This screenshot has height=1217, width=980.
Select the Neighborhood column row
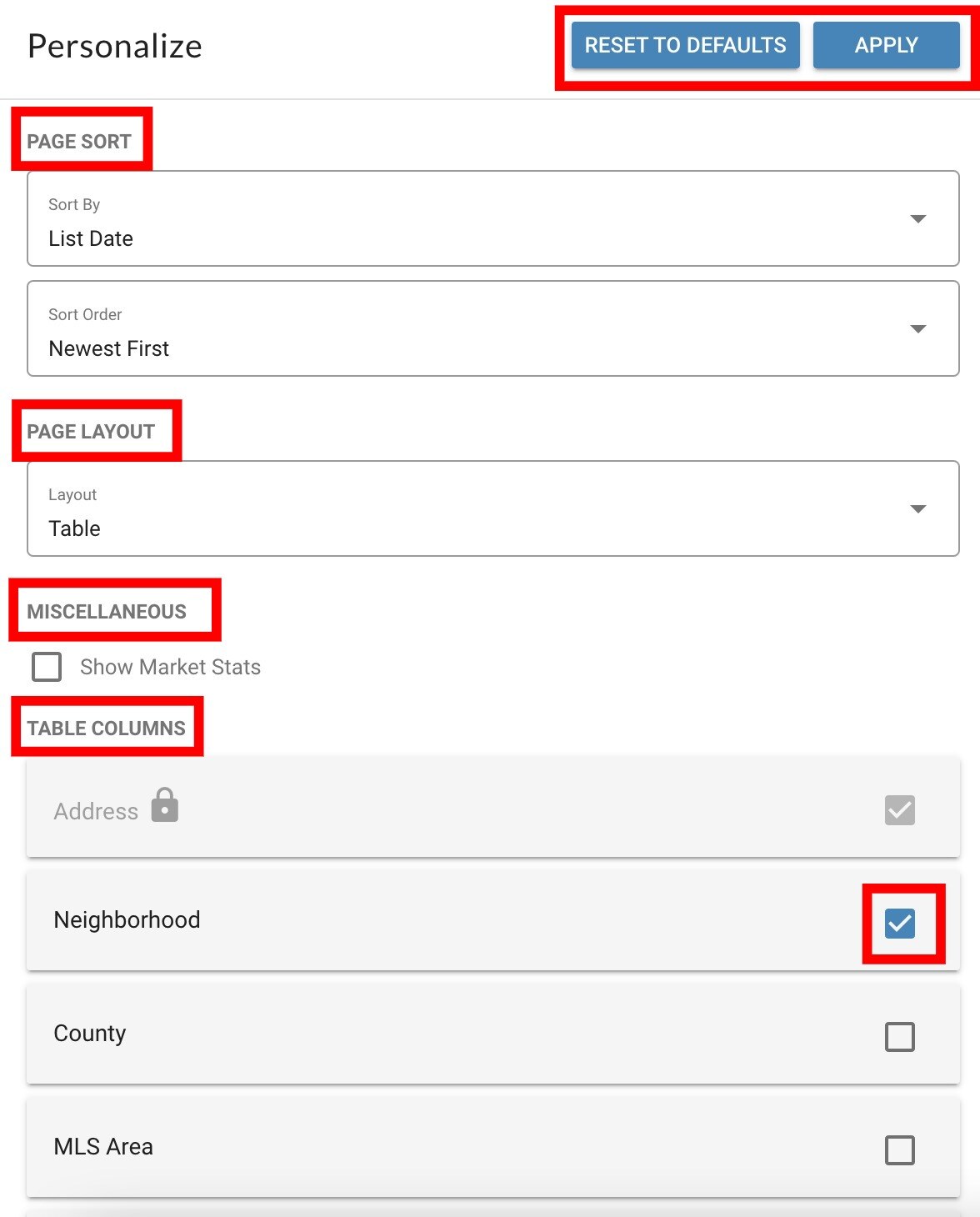(493, 921)
